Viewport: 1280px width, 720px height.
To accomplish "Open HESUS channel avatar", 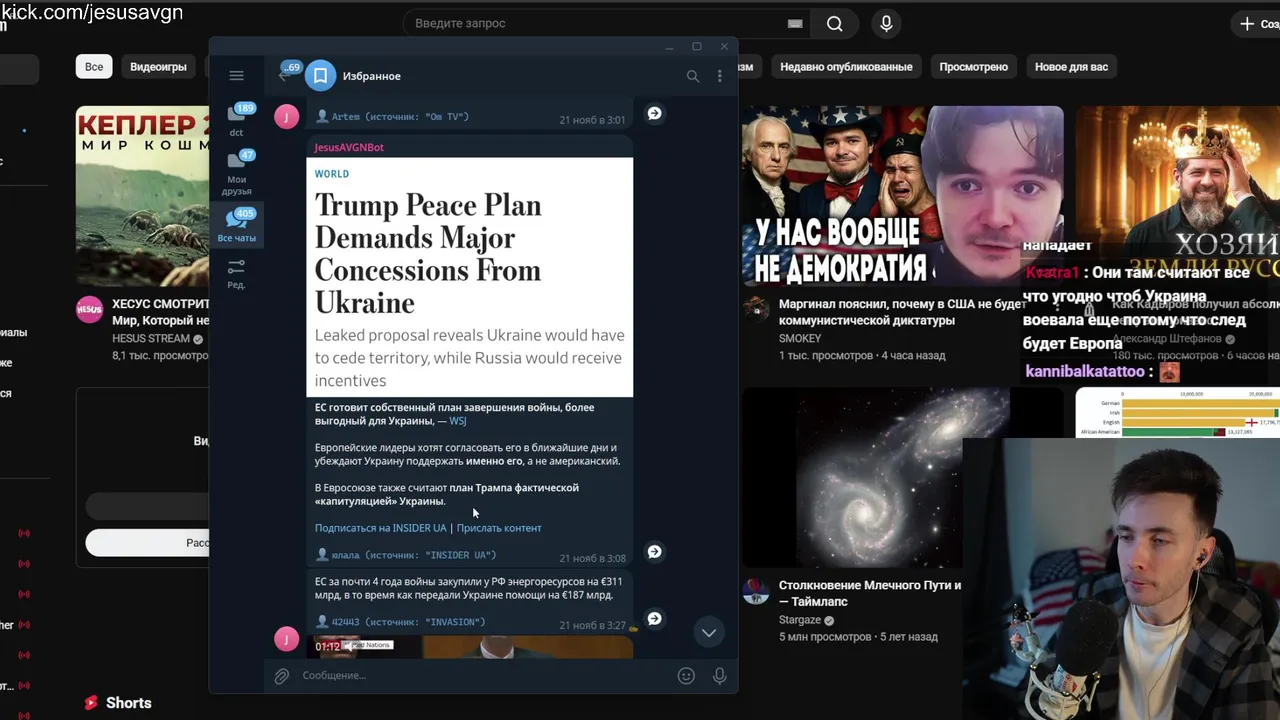I will coord(89,310).
